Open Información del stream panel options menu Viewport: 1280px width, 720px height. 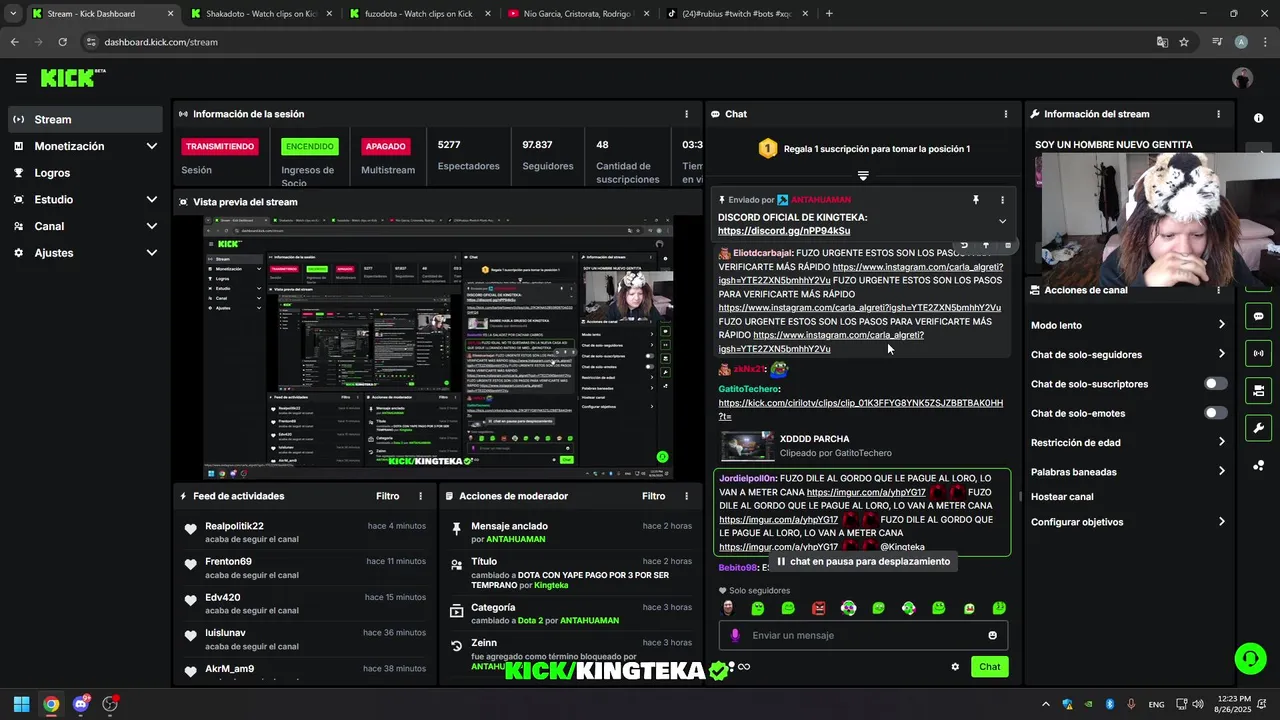click(x=1218, y=114)
